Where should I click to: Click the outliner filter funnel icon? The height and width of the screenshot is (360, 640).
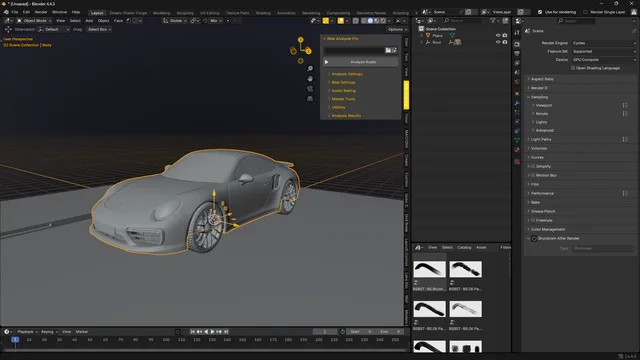[x=493, y=20]
